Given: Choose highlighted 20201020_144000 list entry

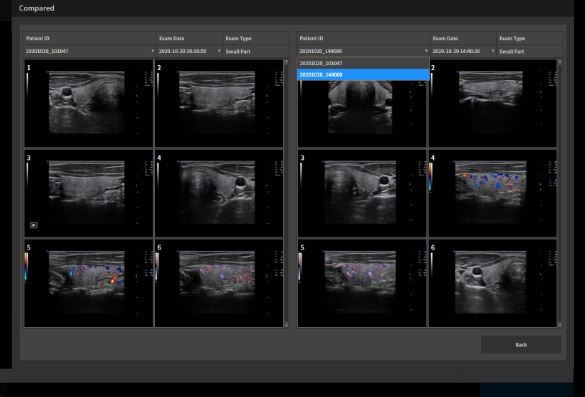Looking at the screenshot, I should pos(363,75).
